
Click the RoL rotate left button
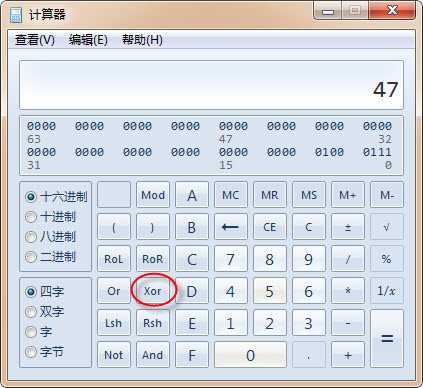tap(114, 259)
